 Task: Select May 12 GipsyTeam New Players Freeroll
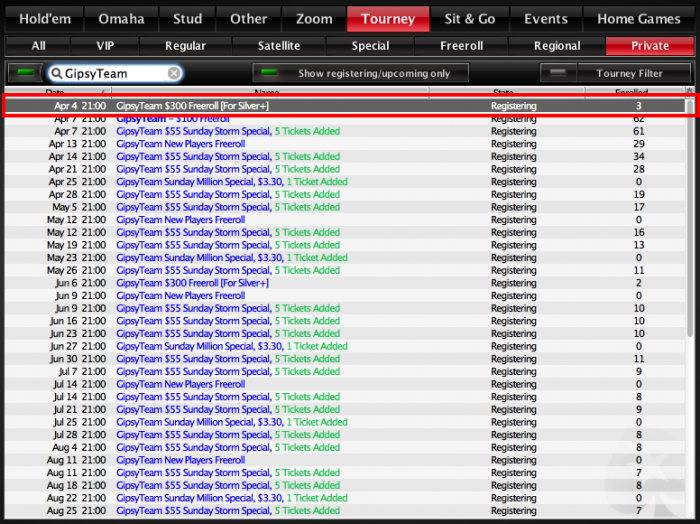[x=345, y=220]
